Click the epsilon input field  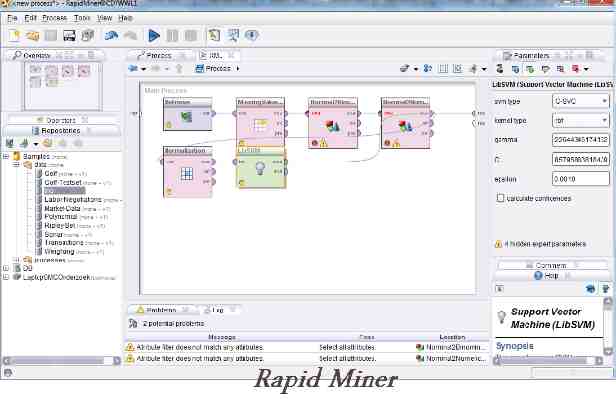[581, 179]
